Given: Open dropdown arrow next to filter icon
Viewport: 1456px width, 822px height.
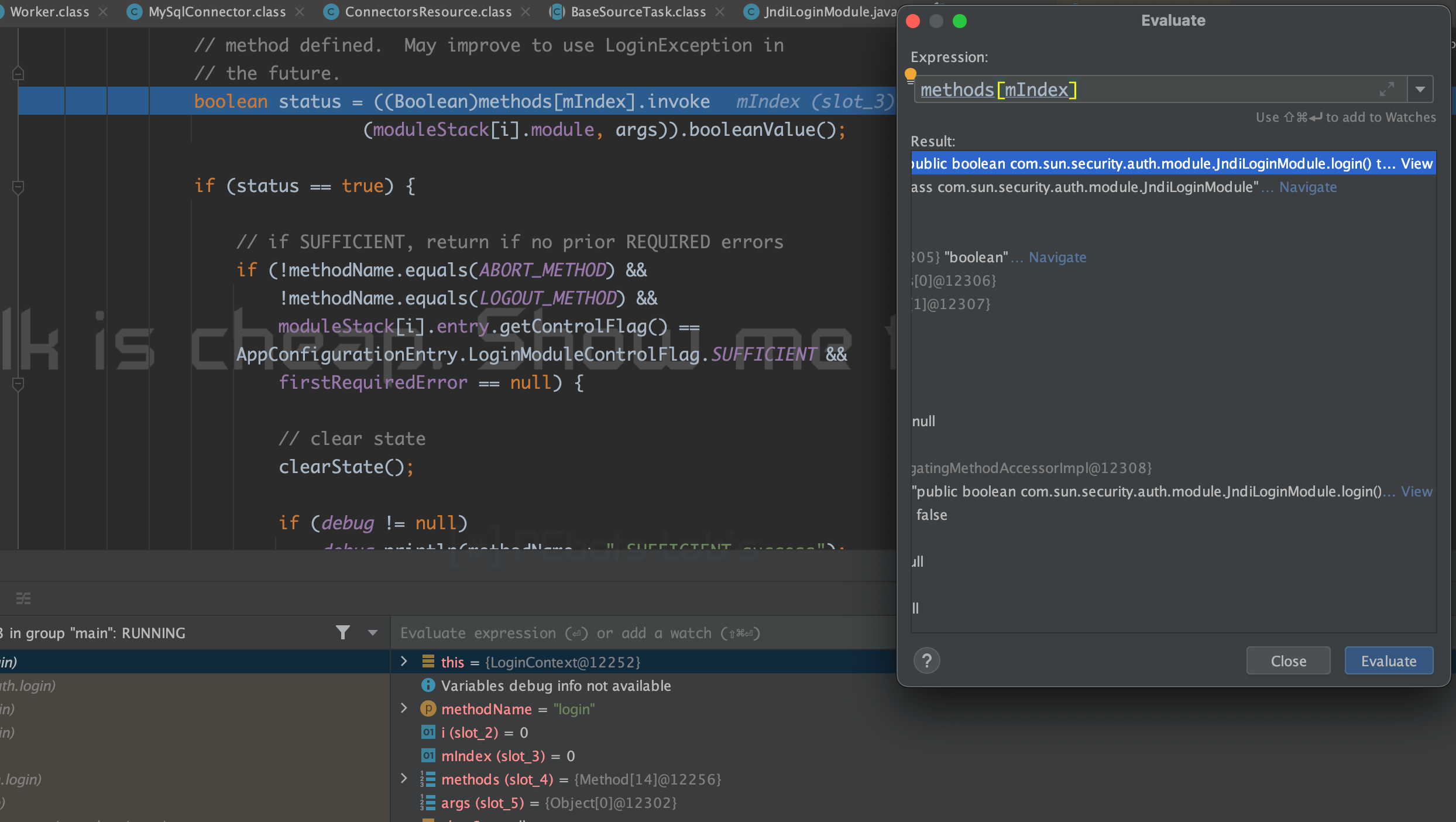Looking at the screenshot, I should [x=373, y=632].
